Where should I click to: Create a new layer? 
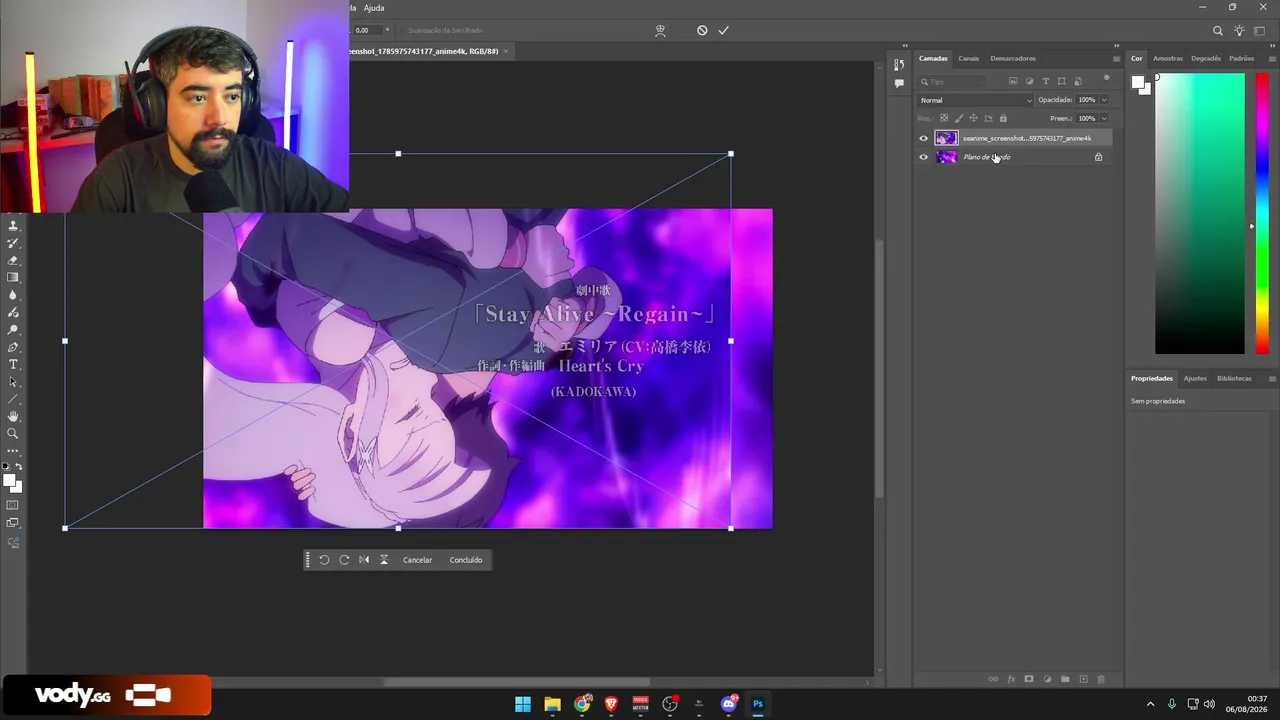click(1083, 679)
